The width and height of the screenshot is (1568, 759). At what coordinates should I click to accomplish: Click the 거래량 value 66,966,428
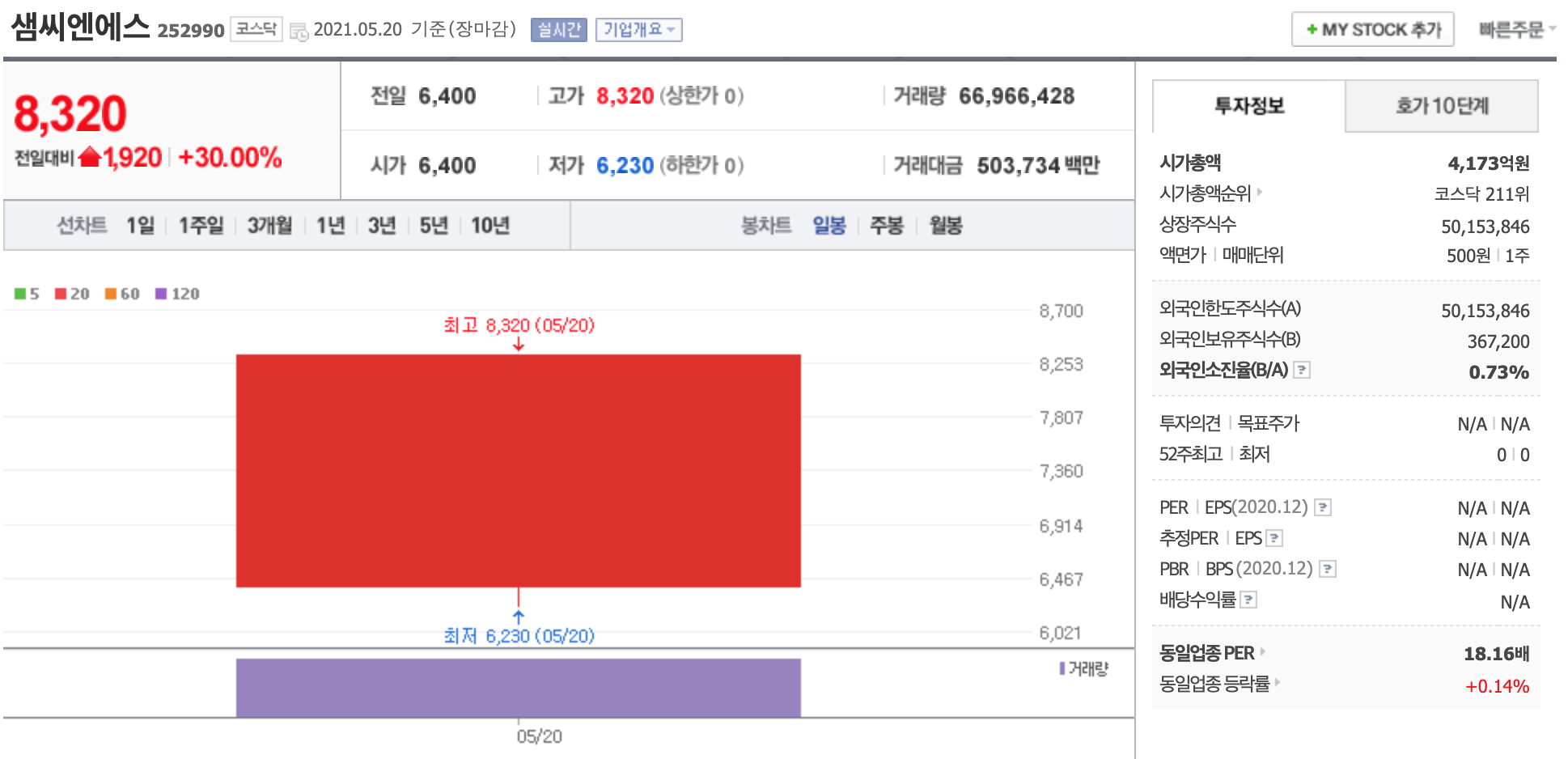[1016, 96]
